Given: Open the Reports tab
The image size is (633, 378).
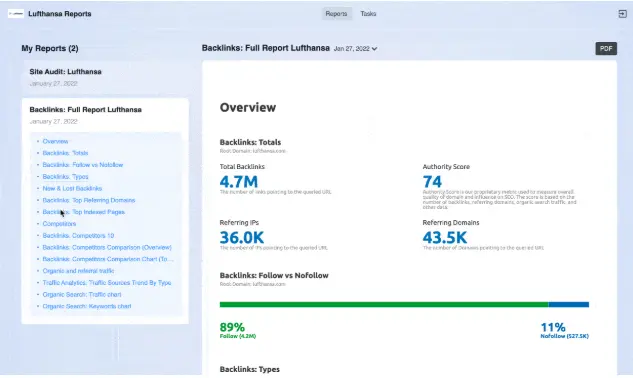Looking at the screenshot, I should click(336, 14).
